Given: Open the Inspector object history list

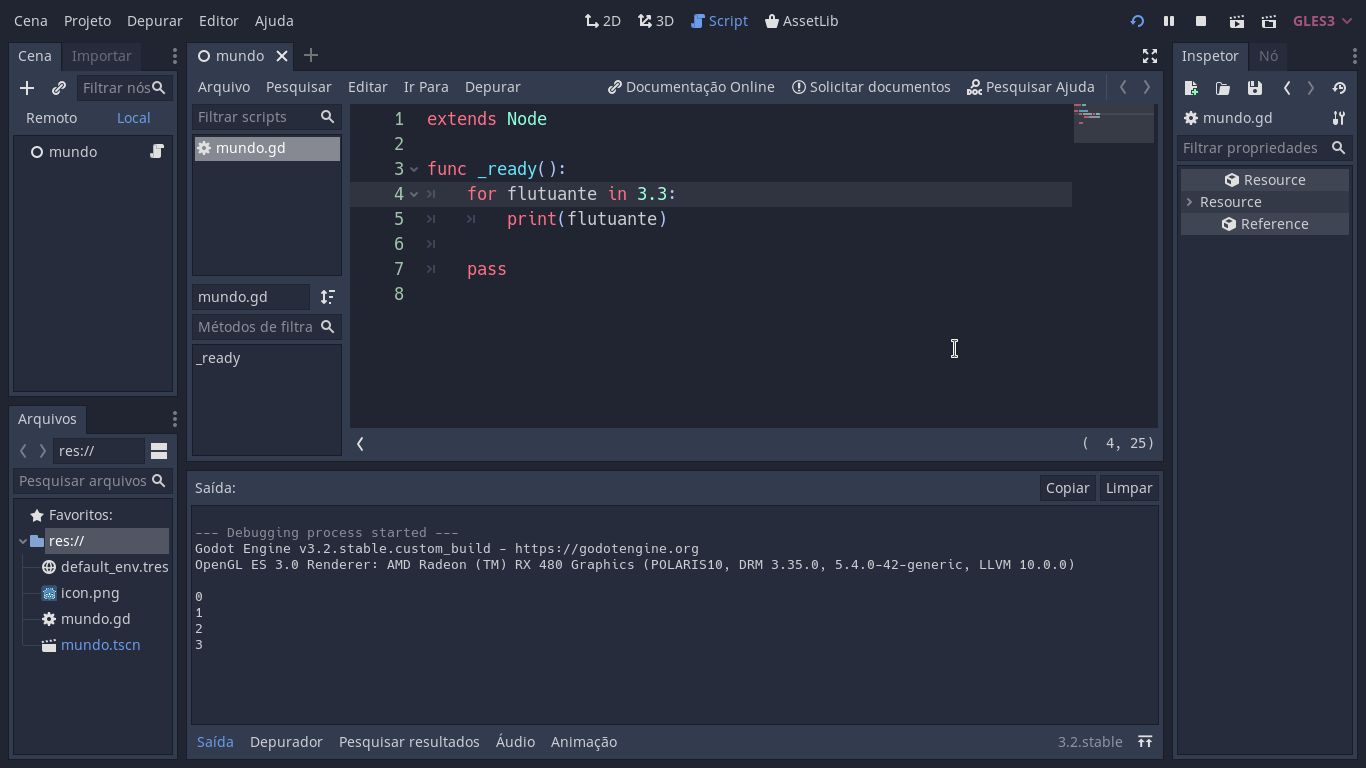Looking at the screenshot, I should point(1339,88).
